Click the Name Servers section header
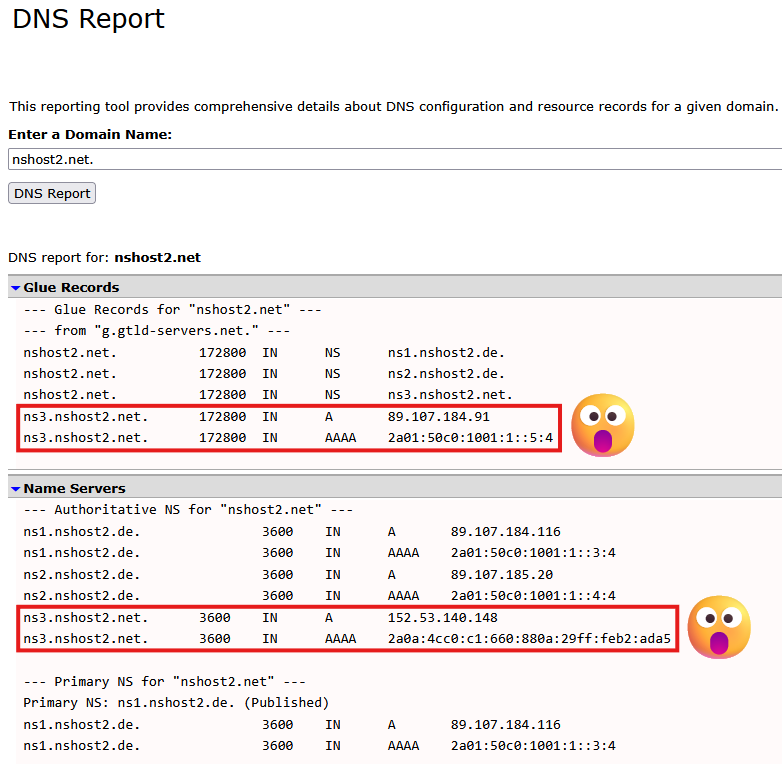782x764 pixels. pos(395,488)
